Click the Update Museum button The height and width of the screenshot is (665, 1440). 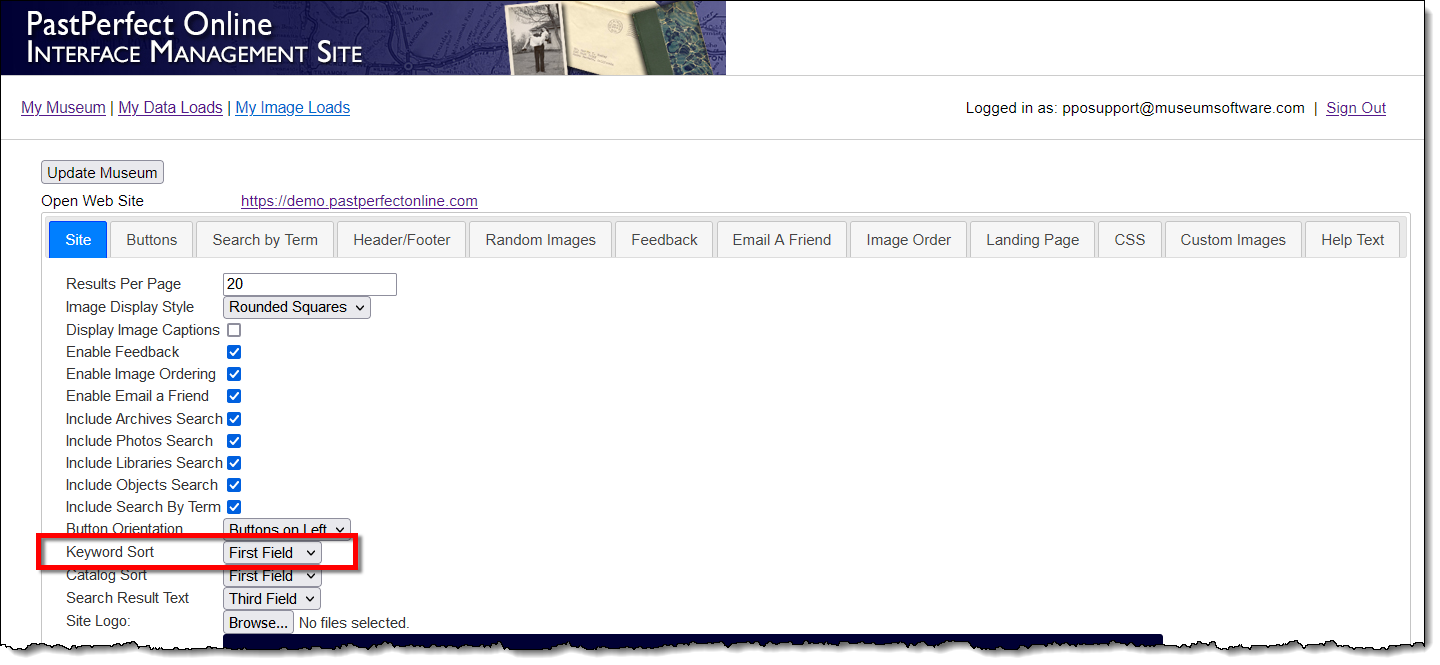pyautogui.click(x=102, y=173)
